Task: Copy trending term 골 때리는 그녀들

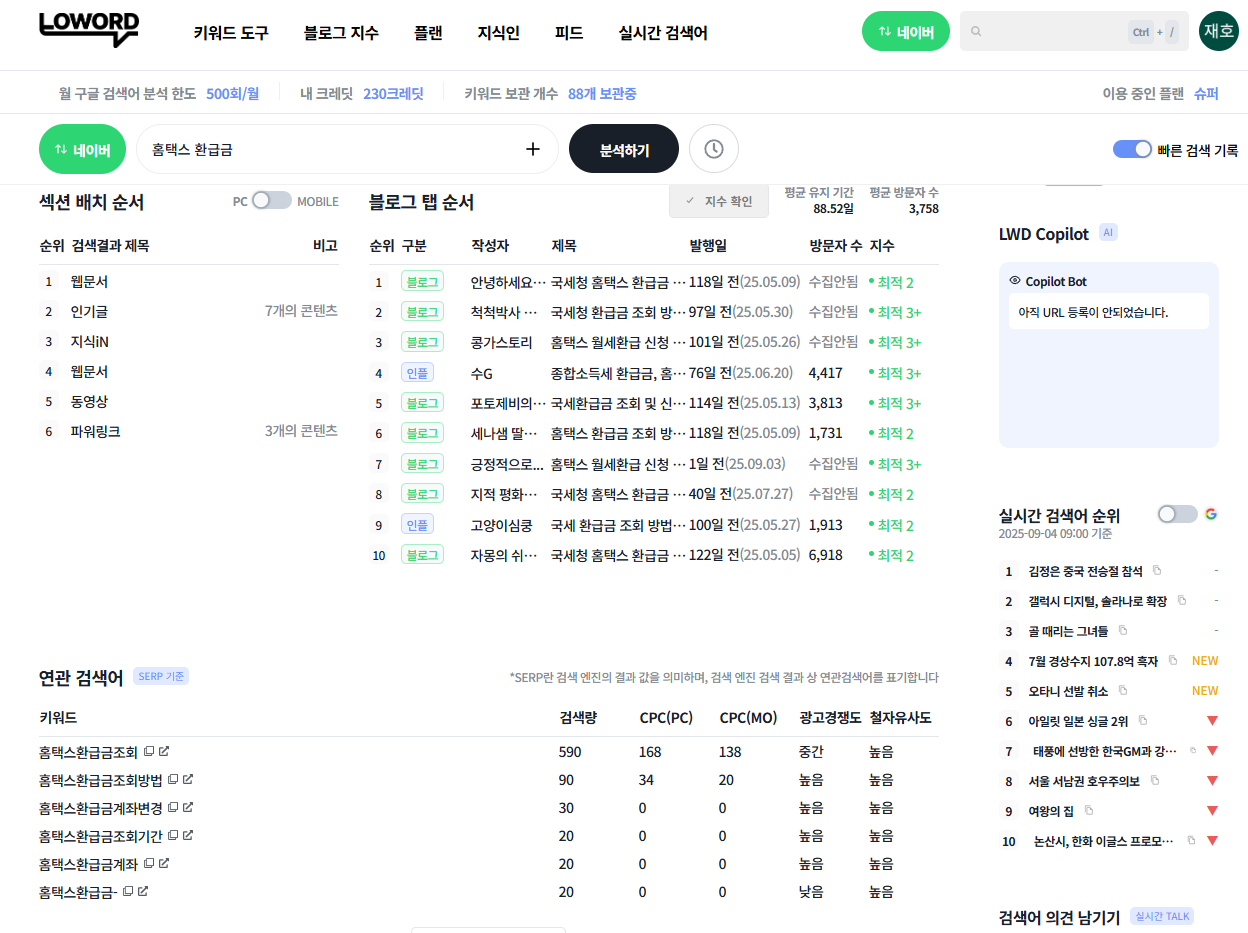Action: [1123, 630]
